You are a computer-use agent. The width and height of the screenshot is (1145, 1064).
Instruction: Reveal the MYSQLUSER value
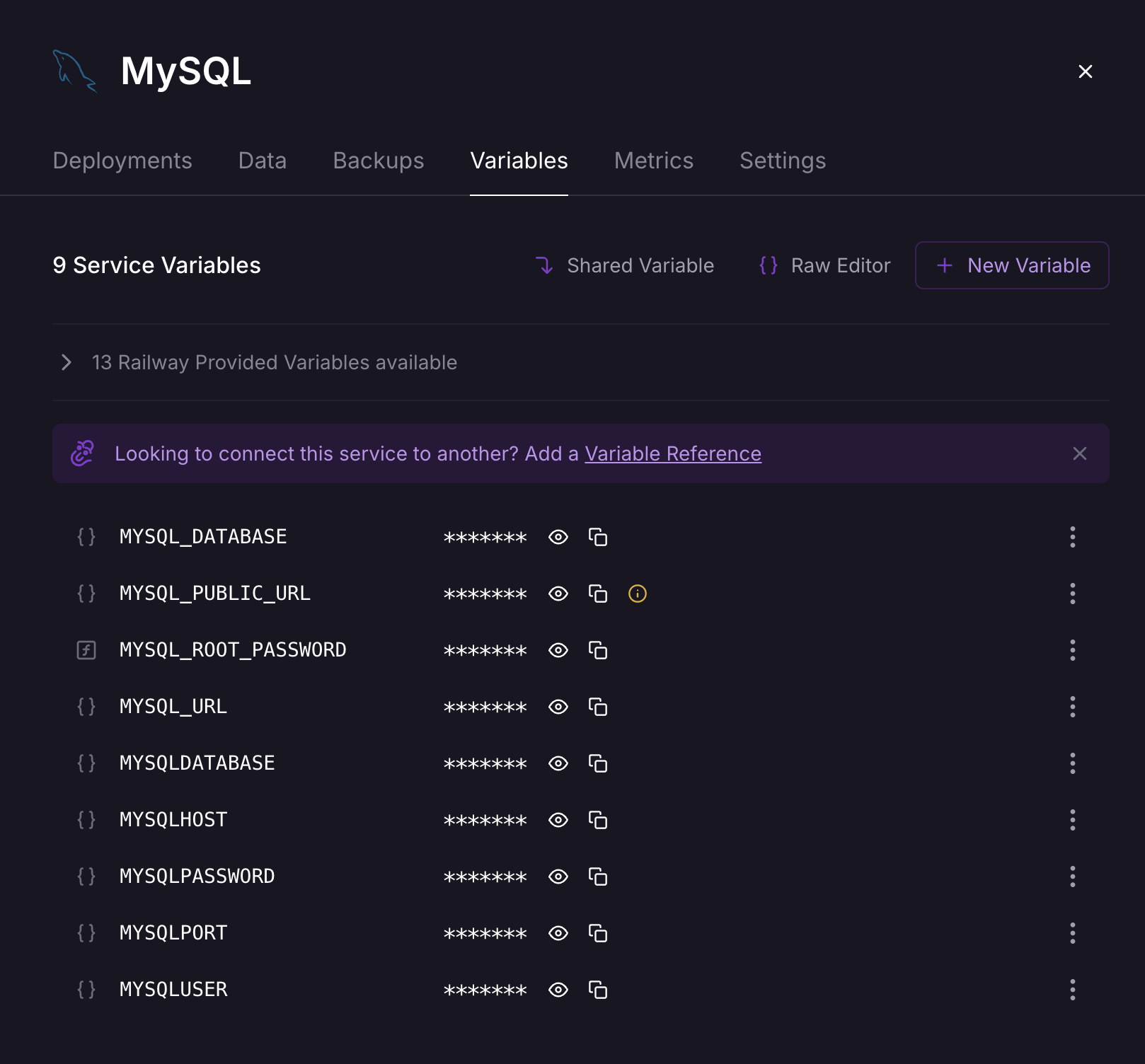[558, 990]
